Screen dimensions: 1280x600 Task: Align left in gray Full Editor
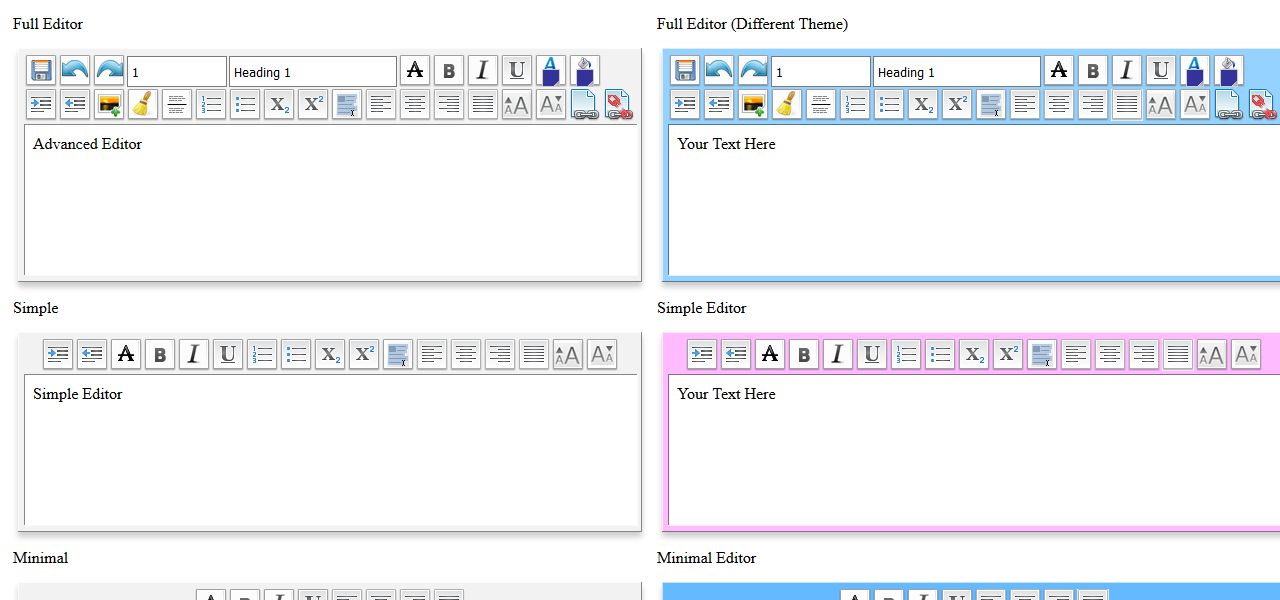point(381,104)
